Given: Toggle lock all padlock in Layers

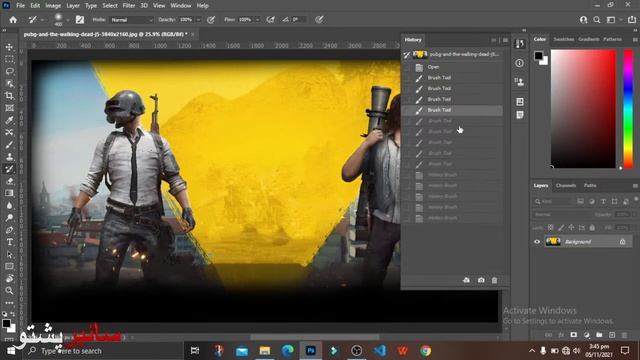Looking at the screenshot, I should [592, 227].
